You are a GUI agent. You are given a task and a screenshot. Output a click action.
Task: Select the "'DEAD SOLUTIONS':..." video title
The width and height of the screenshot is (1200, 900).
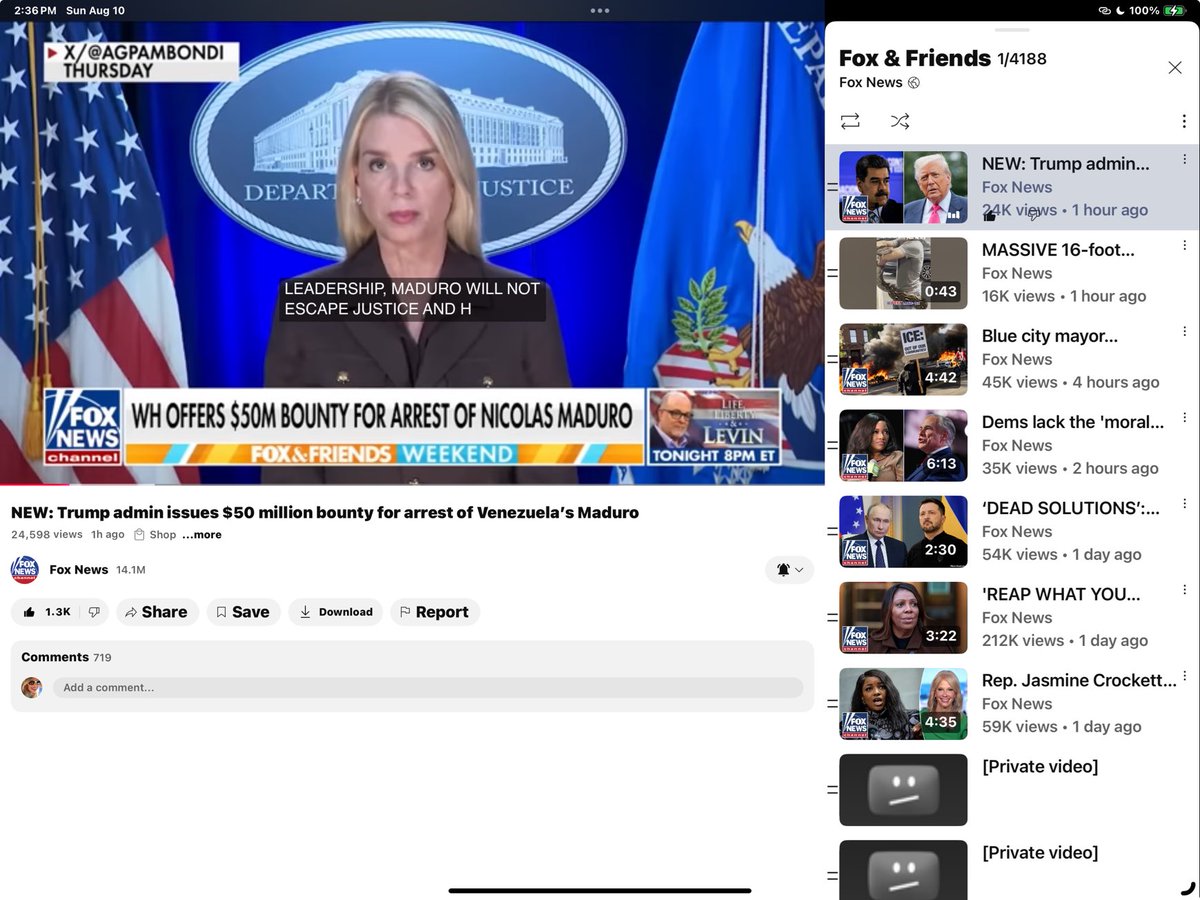[x=1071, y=508]
